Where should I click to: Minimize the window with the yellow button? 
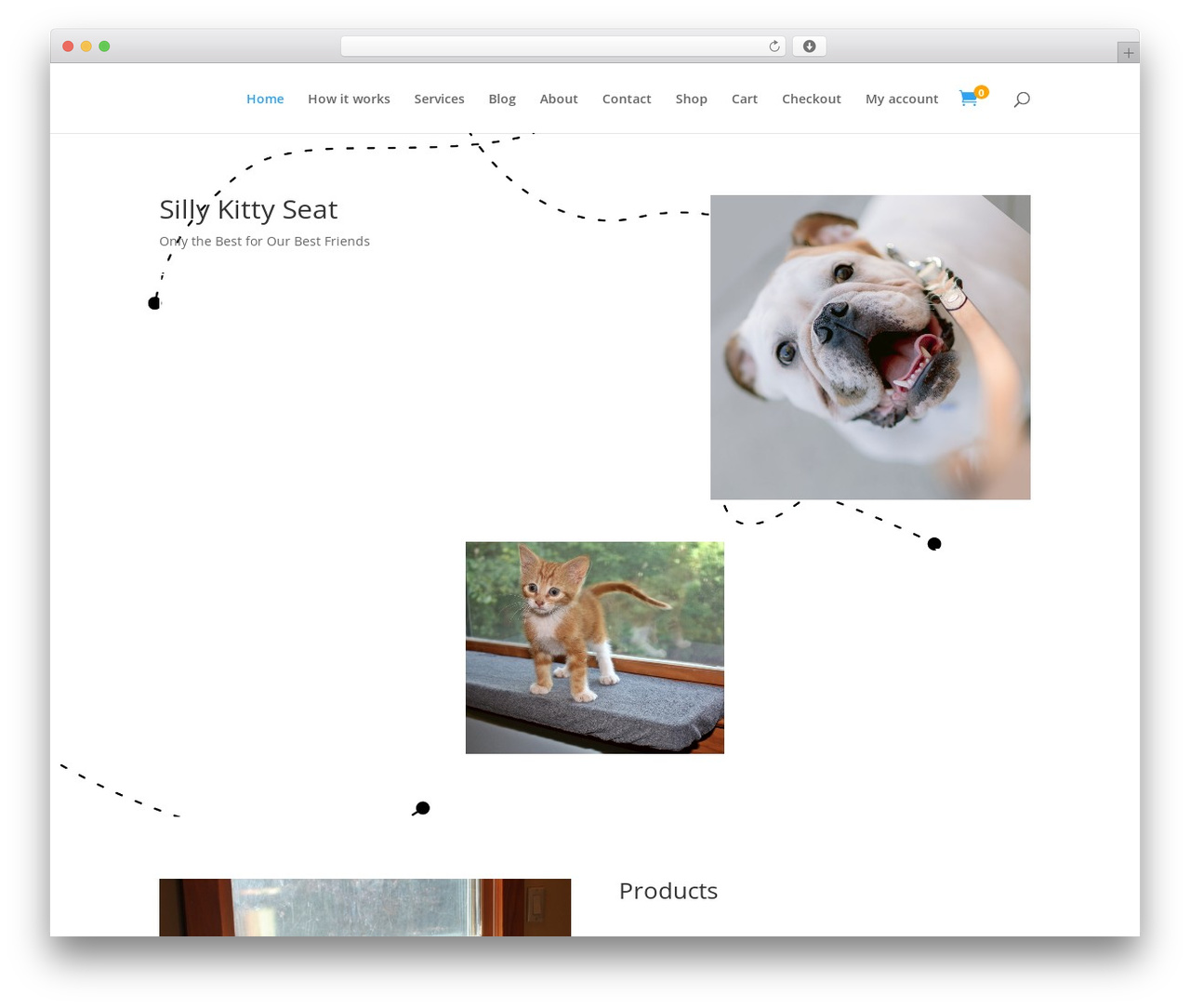(86, 46)
